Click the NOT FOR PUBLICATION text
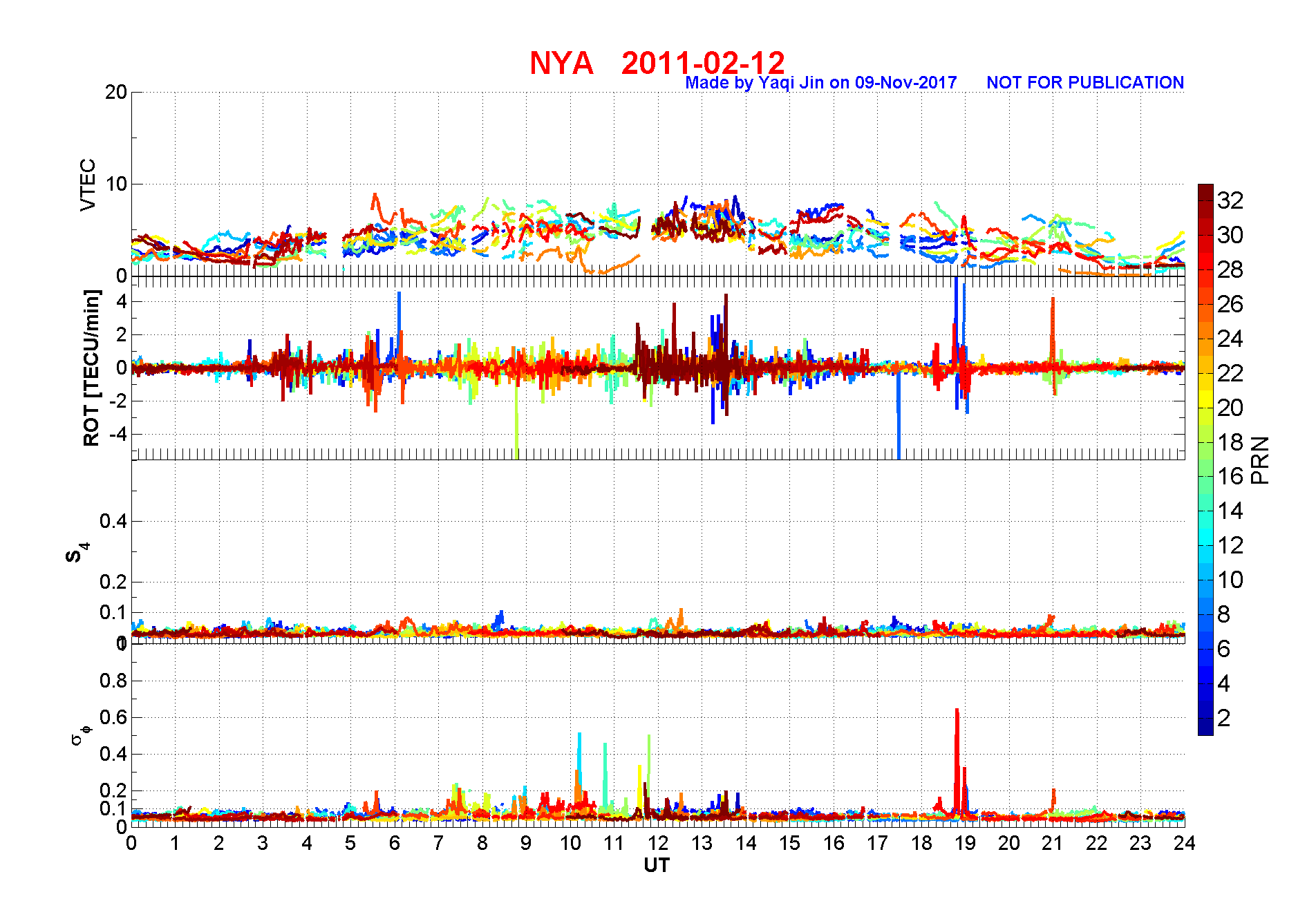This screenshot has height=919, width=1316. [1085, 82]
